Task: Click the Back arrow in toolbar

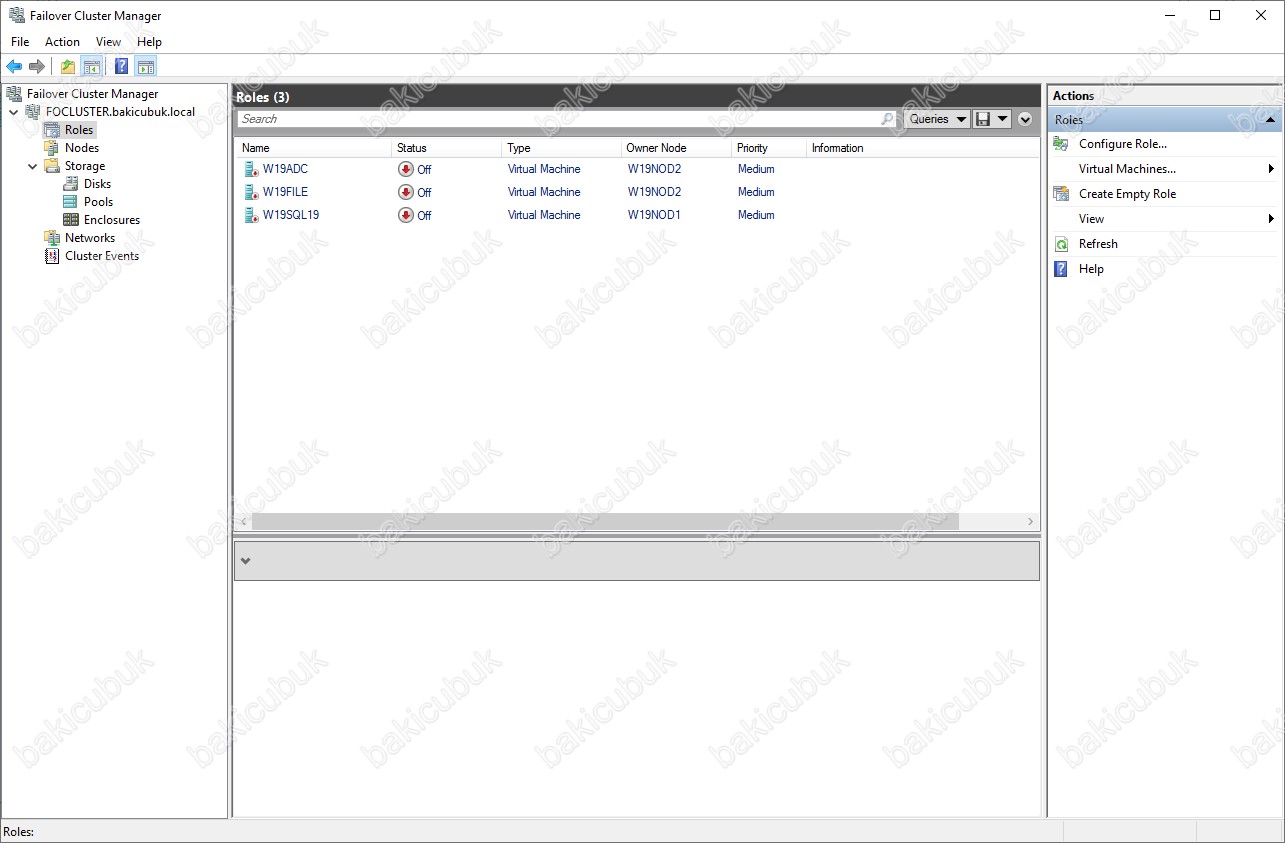Action: point(14,67)
